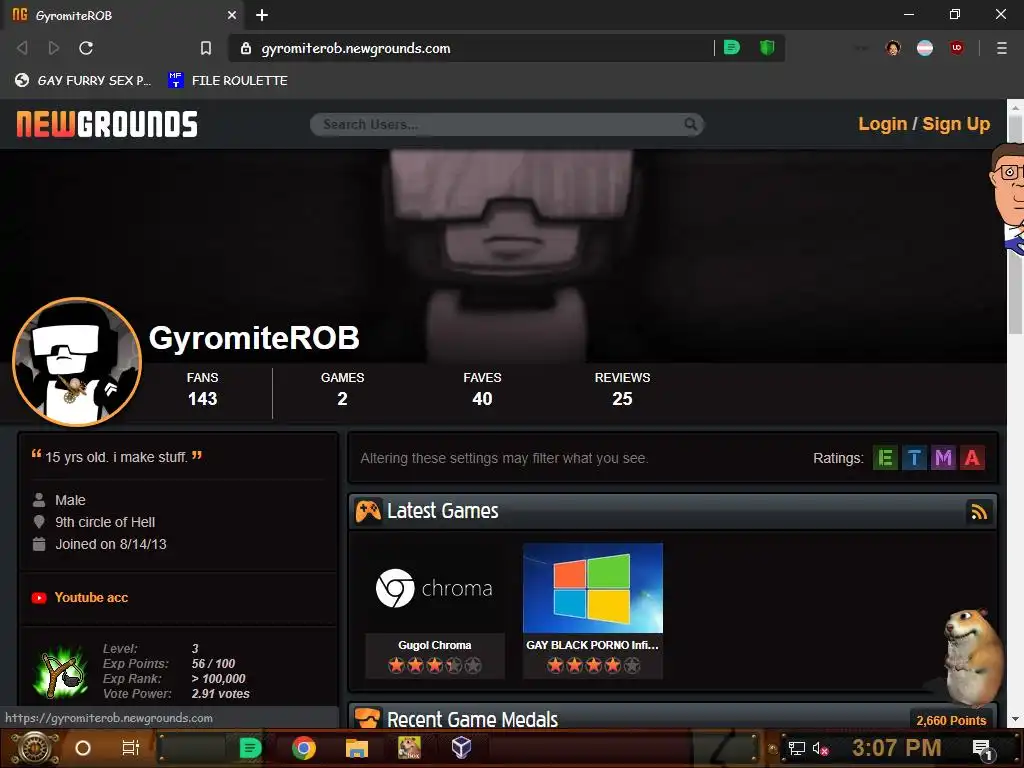
Task: Click the green notes app on the taskbar
Action: (250, 748)
